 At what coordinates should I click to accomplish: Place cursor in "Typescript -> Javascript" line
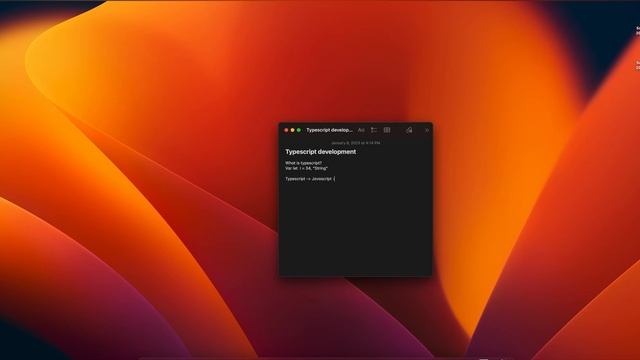point(309,179)
